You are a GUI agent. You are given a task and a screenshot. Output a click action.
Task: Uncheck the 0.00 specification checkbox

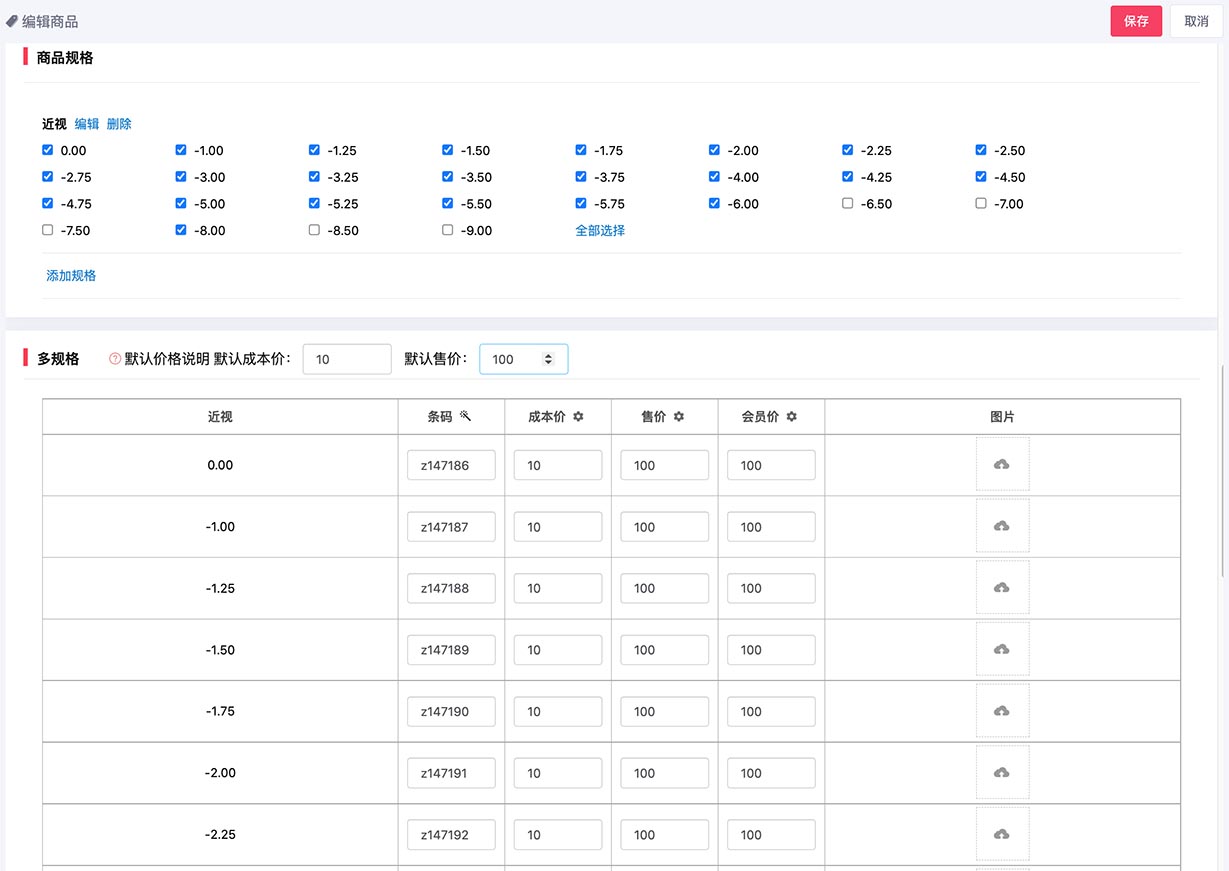48,150
